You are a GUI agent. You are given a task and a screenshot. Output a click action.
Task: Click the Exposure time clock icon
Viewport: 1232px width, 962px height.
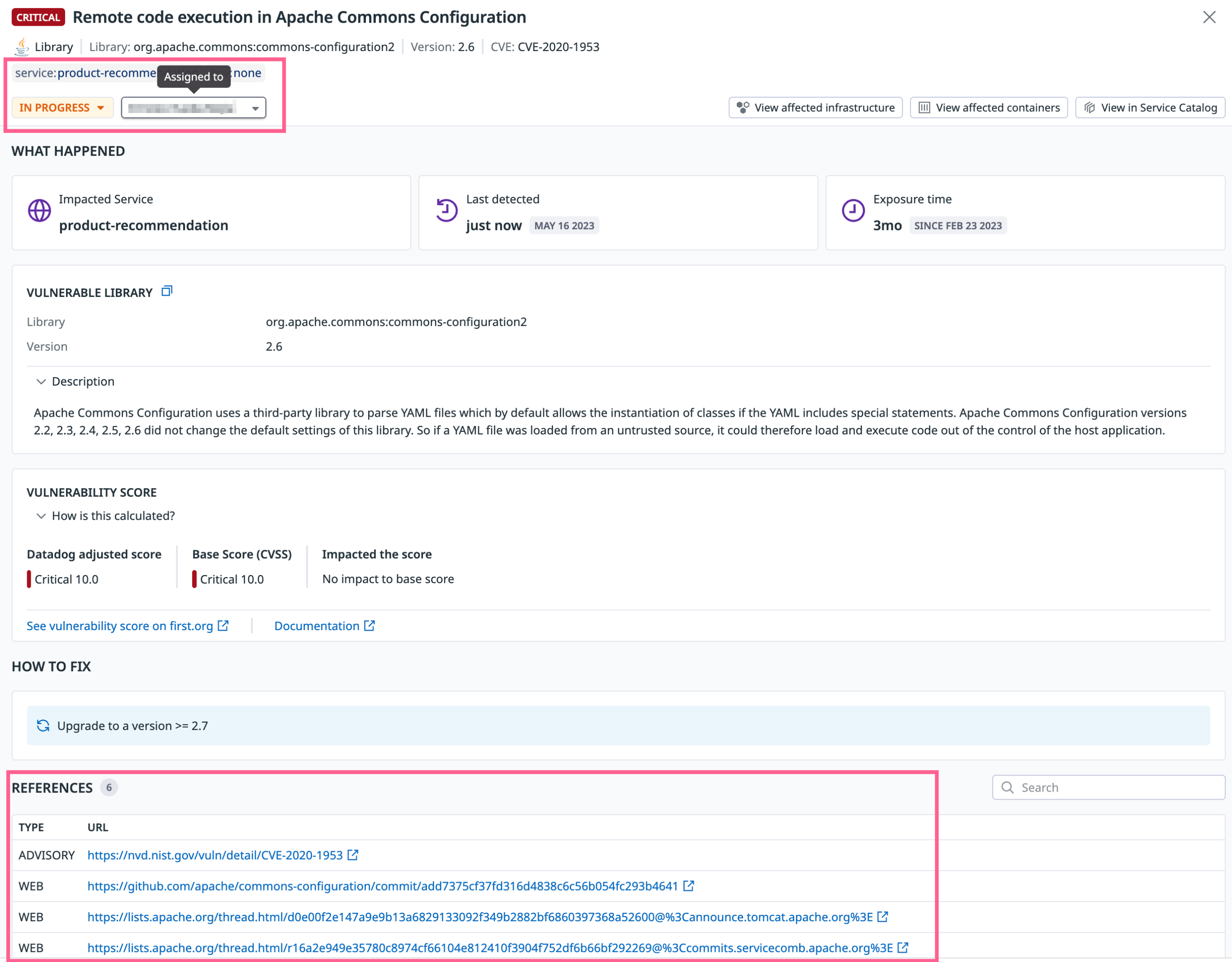[853, 211]
